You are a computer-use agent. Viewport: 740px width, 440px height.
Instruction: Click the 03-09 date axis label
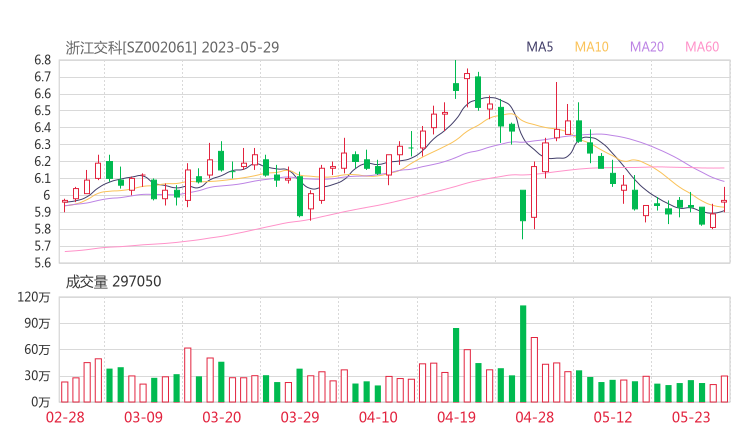coord(143,417)
